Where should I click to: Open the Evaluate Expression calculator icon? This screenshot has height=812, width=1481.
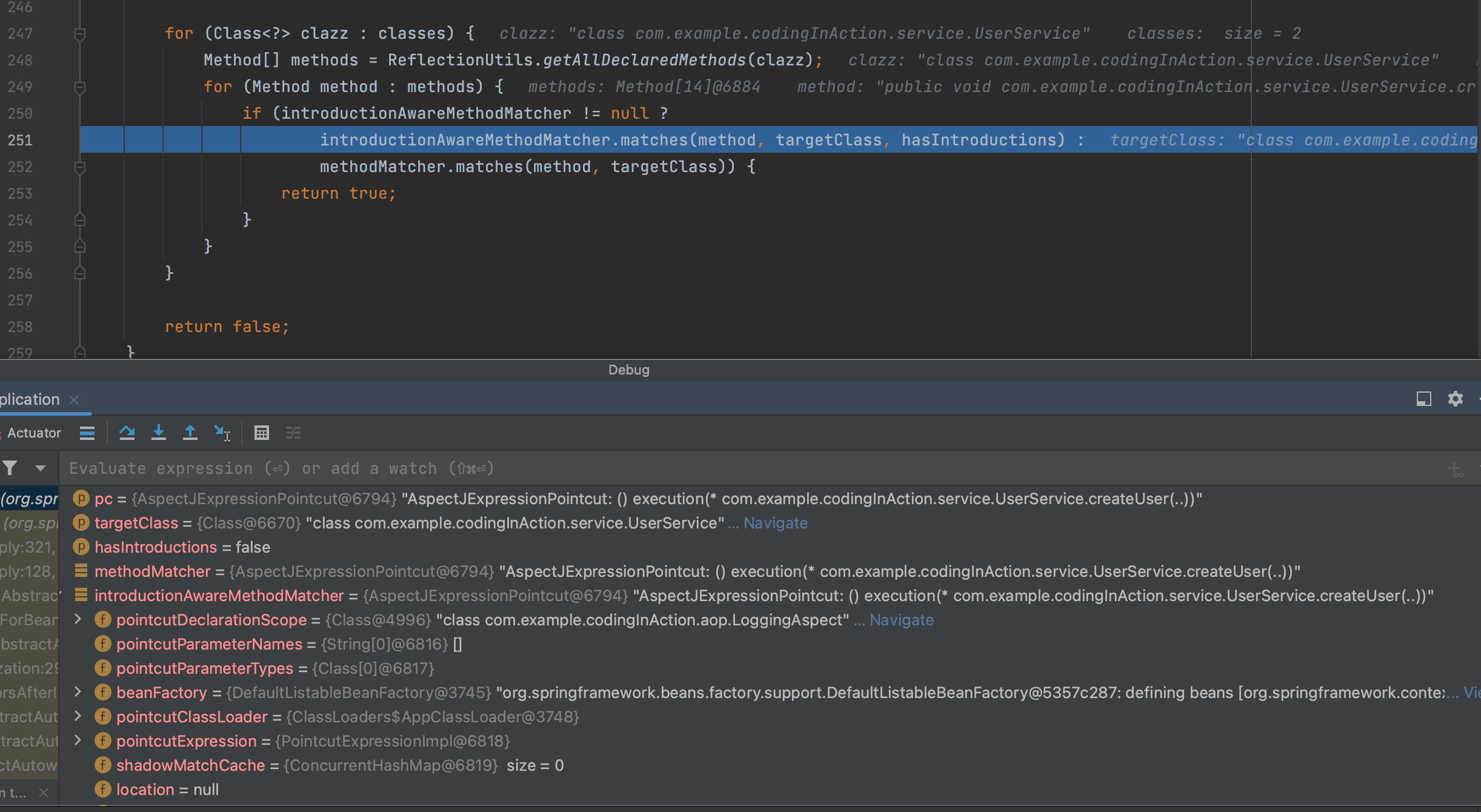(262, 433)
